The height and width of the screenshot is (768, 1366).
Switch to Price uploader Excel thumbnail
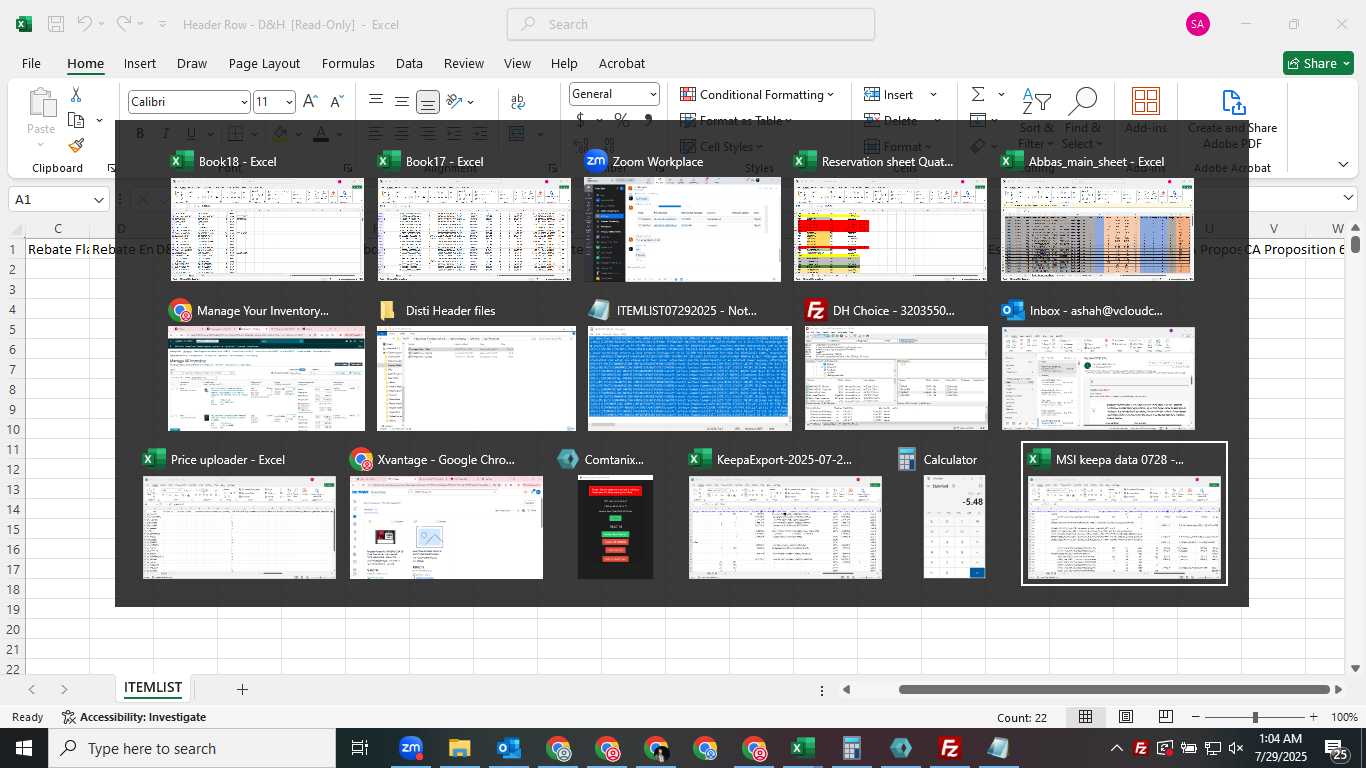click(239, 527)
